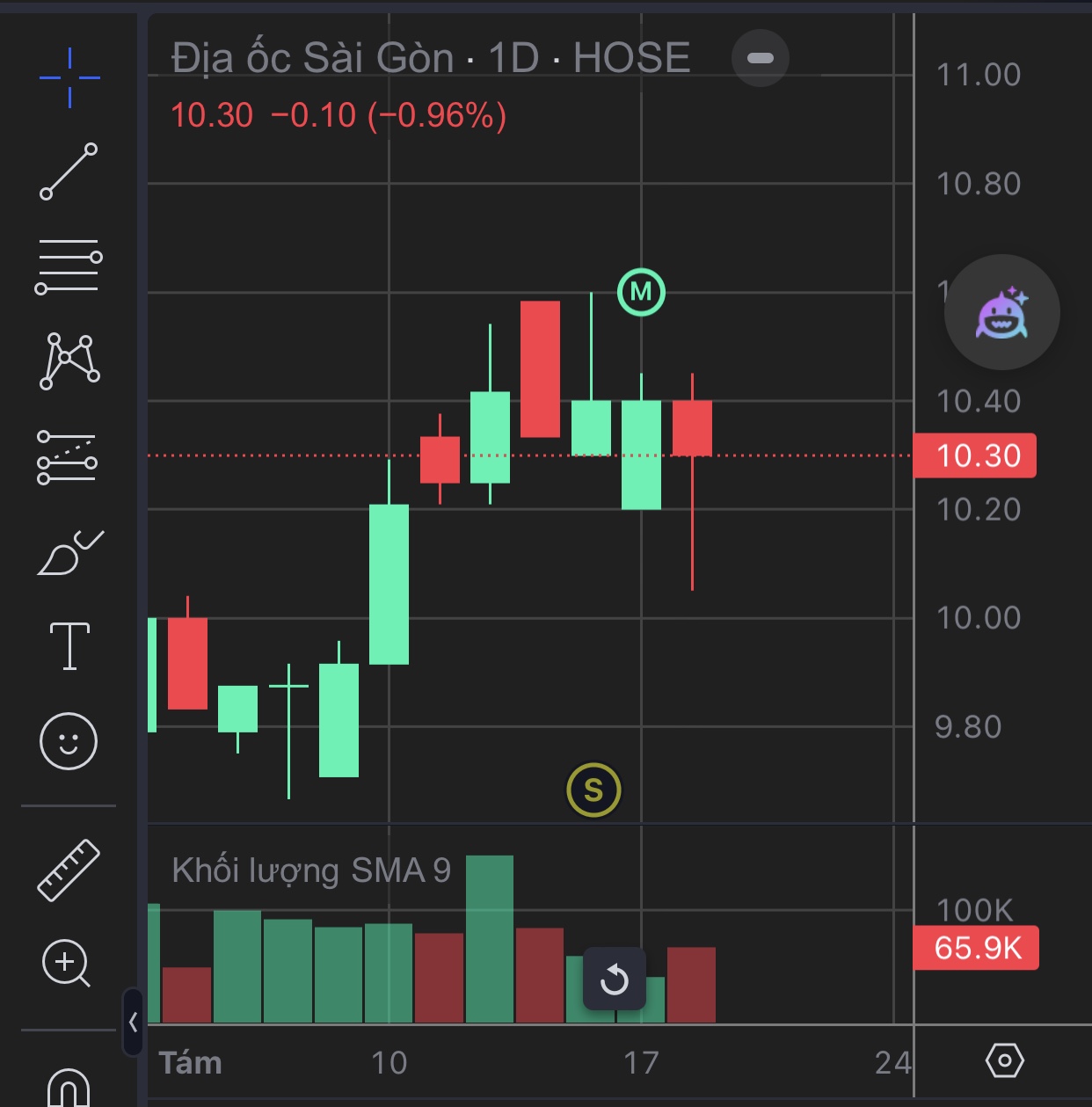
Task: Click the 10.40 price axis label
Action: [979, 401]
